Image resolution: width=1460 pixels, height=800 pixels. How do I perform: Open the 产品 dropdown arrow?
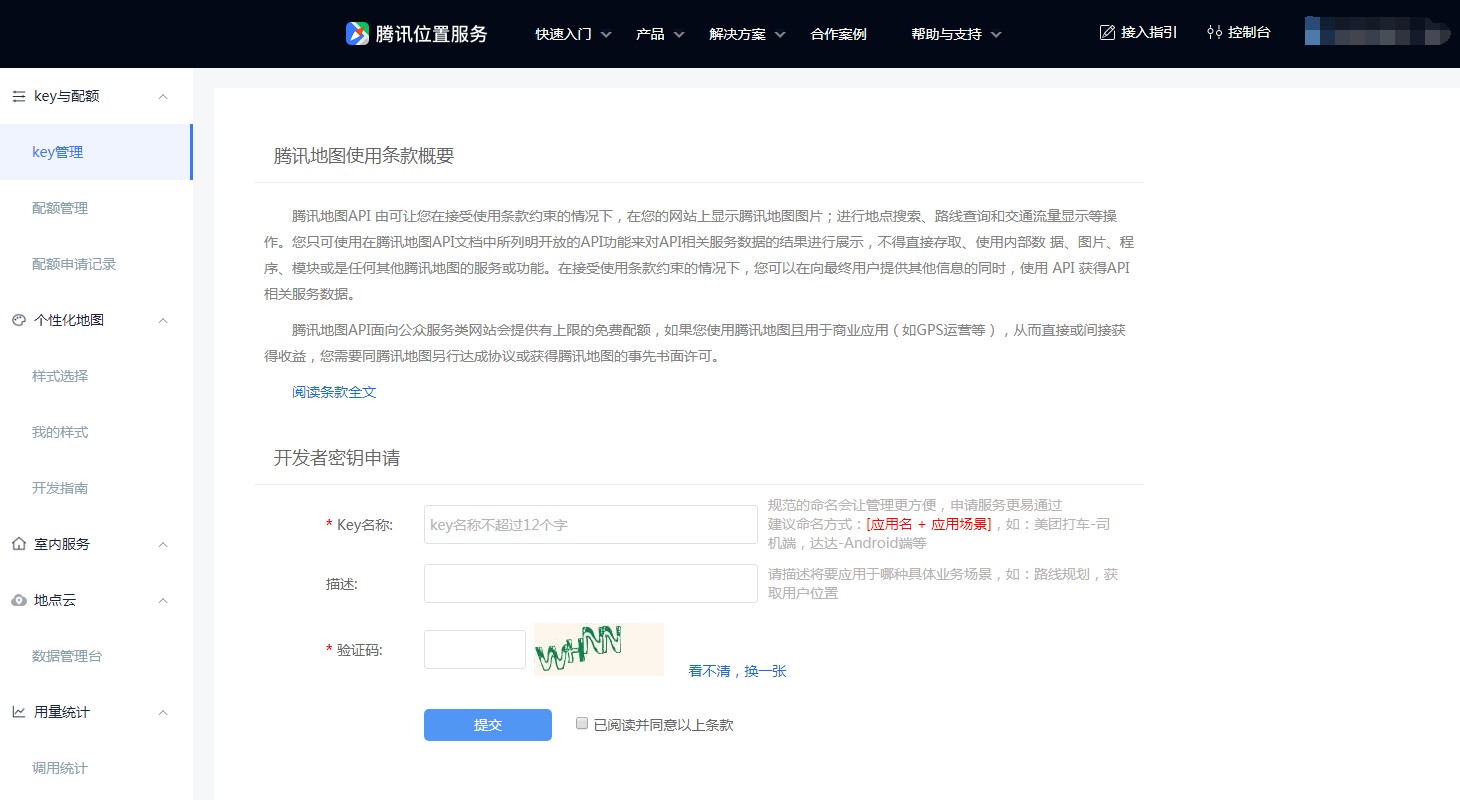point(679,34)
